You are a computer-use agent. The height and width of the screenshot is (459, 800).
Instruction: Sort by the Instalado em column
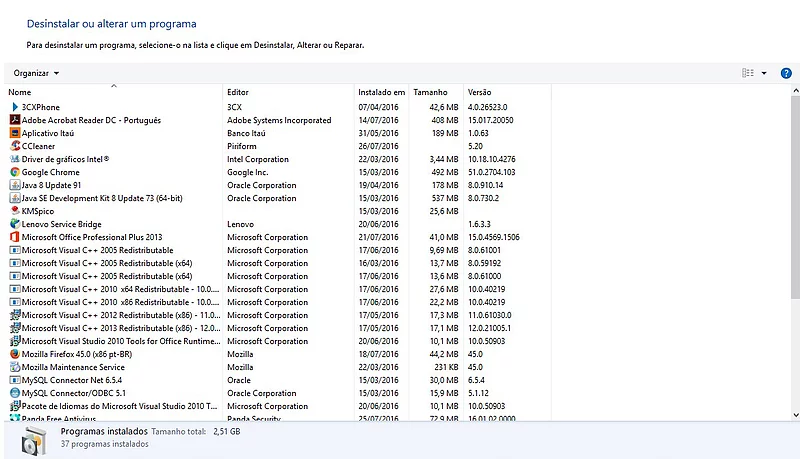click(382, 92)
